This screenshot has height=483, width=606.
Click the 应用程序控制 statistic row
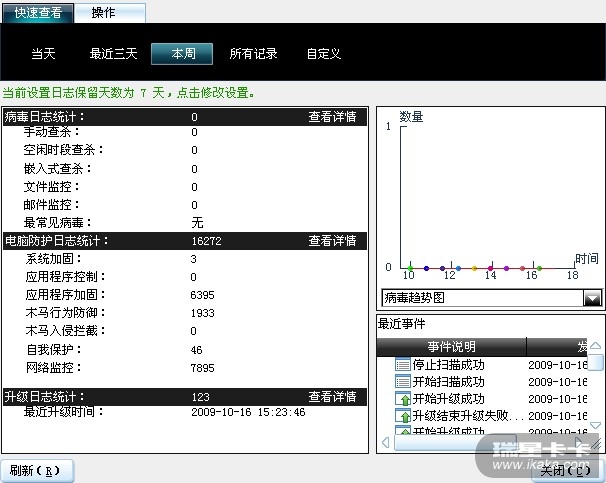(x=185, y=277)
